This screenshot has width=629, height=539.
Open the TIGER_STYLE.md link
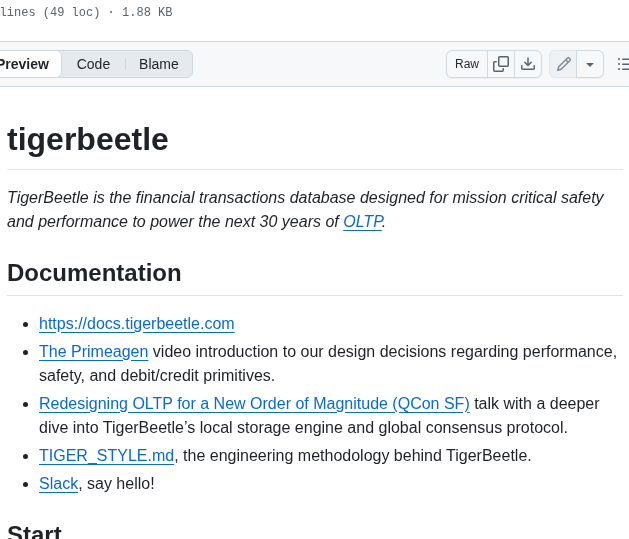coord(107,456)
